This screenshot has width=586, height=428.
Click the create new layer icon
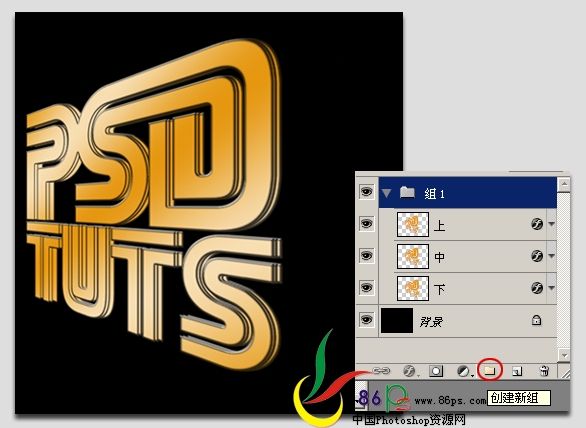517,371
